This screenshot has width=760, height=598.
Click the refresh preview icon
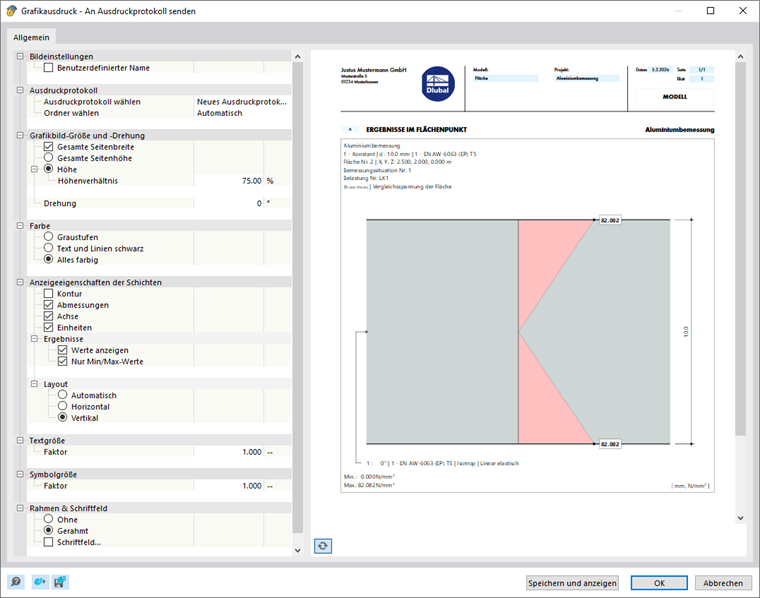(x=323, y=546)
